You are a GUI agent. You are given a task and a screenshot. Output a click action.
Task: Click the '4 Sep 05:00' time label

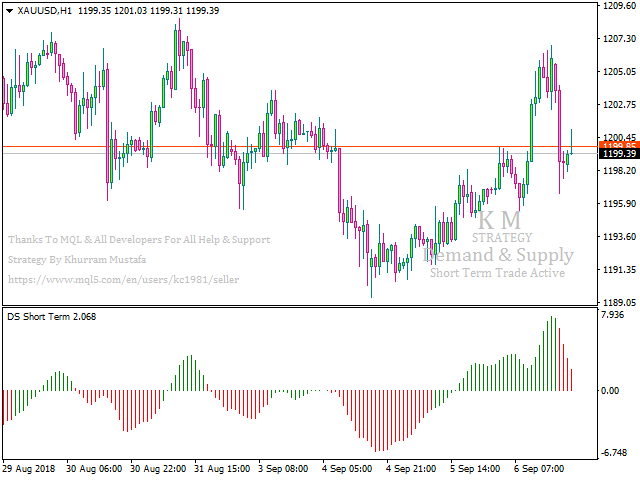pos(348,468)
